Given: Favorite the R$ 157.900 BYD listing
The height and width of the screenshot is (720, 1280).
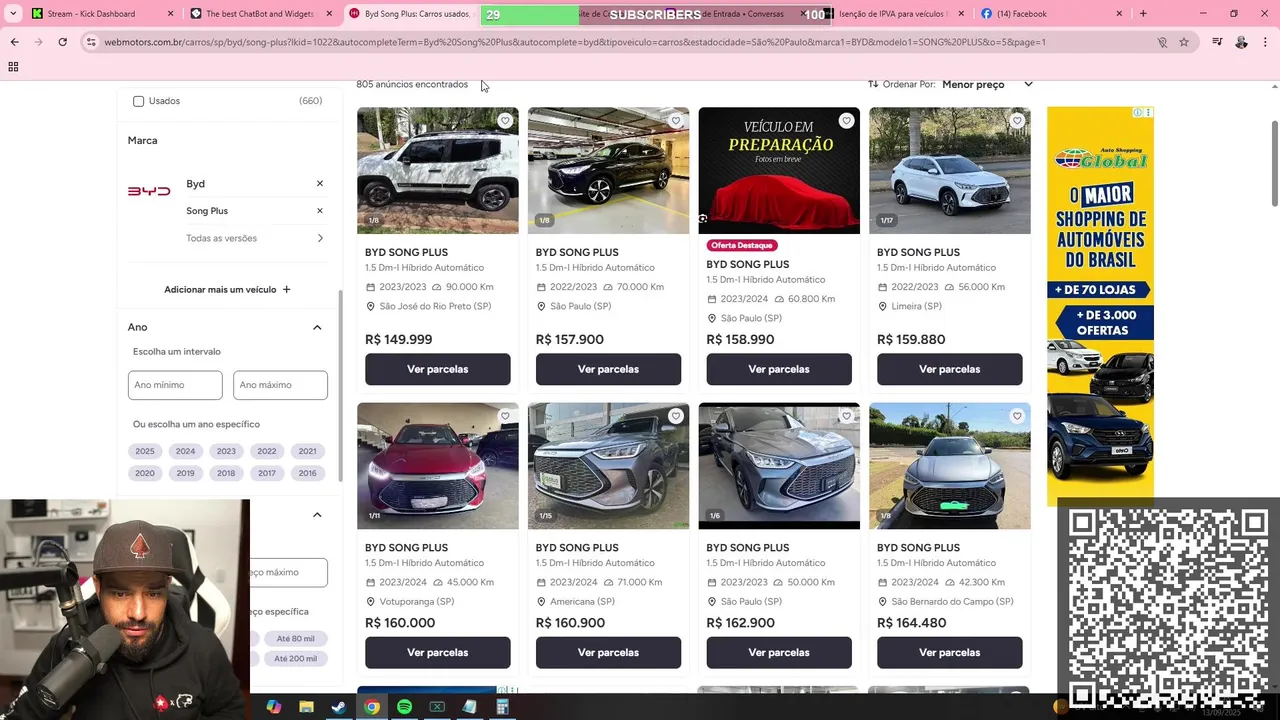Looking at the screenshot, I should [676, 121].
